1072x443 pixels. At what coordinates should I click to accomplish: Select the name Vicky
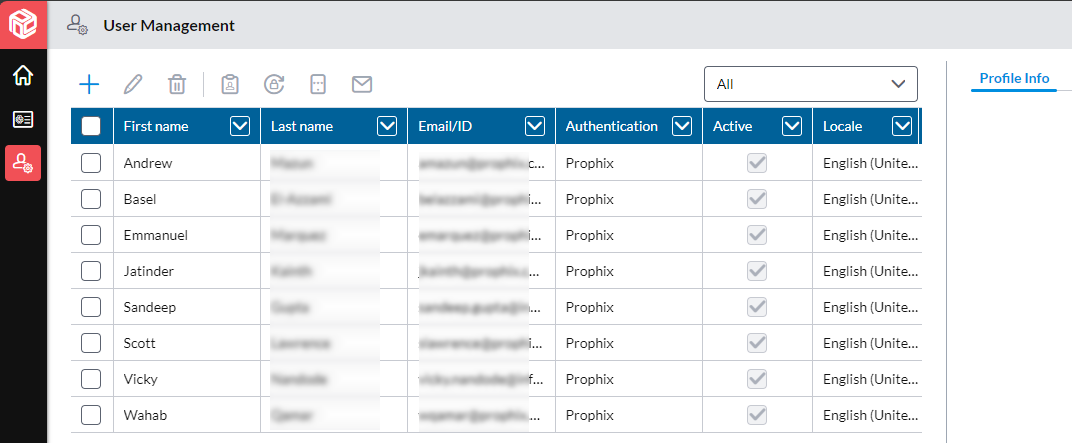139,379
